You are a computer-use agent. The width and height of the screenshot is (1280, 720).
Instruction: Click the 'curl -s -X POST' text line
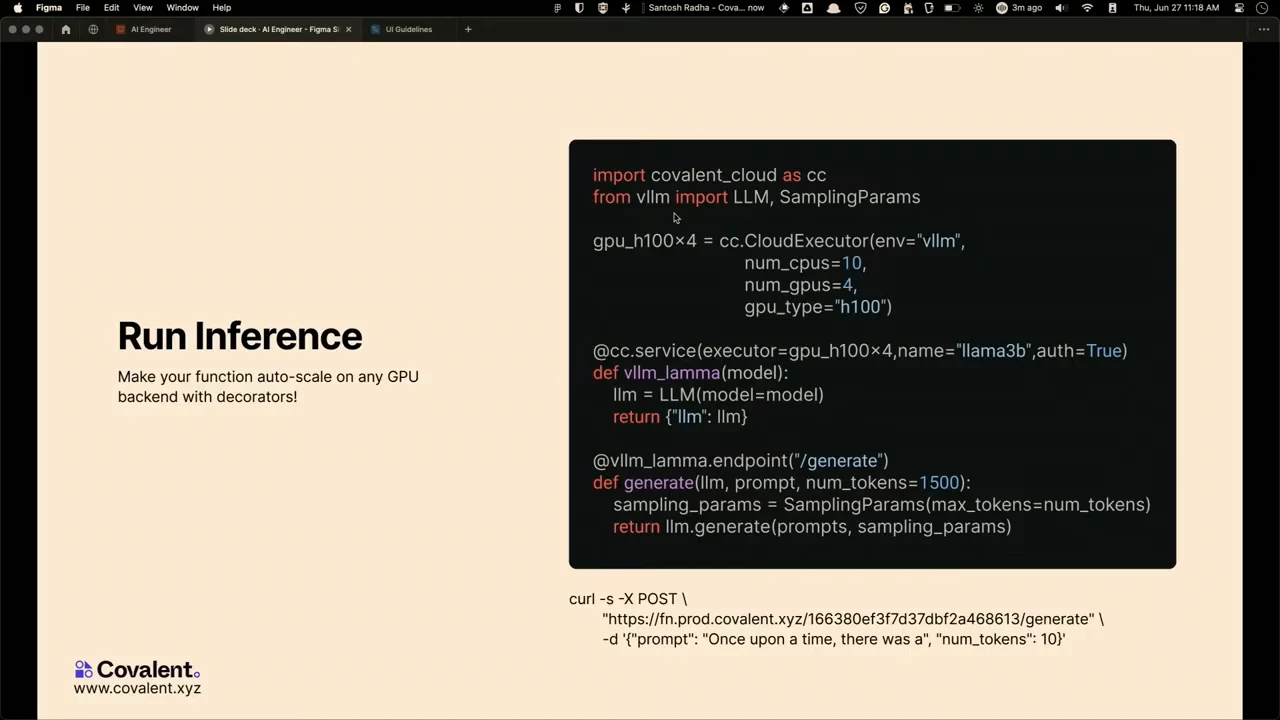point(628,599)
